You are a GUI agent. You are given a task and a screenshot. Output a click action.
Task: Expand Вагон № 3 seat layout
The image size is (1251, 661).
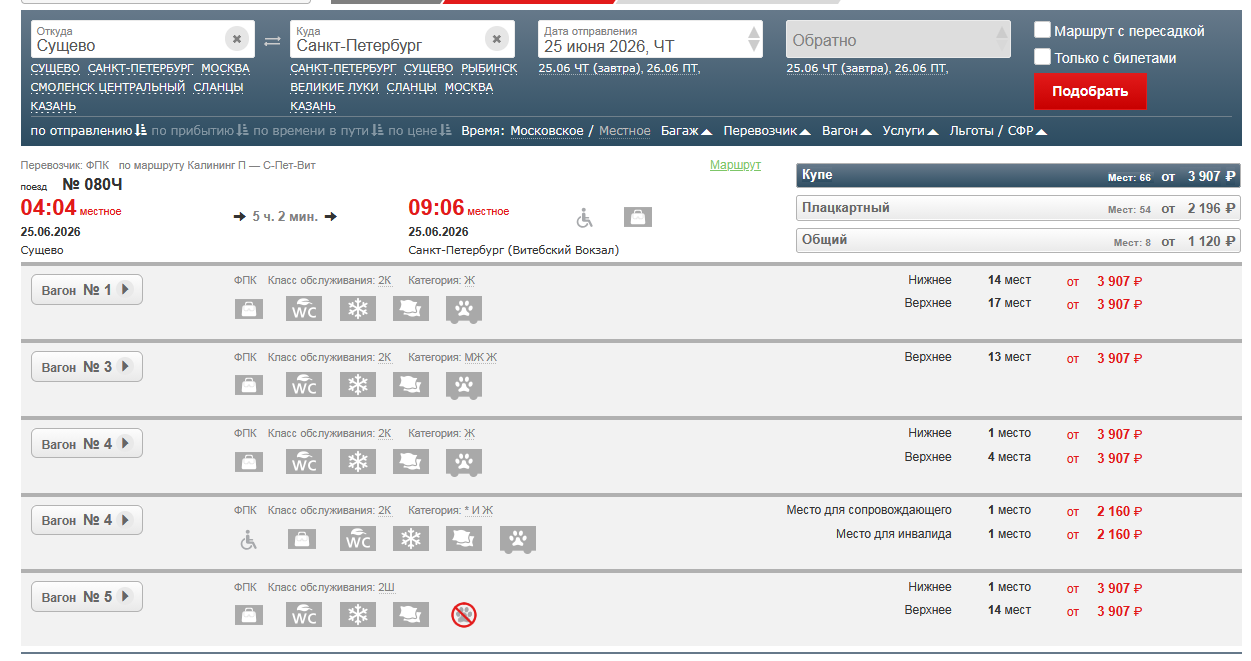pos(87,367)
